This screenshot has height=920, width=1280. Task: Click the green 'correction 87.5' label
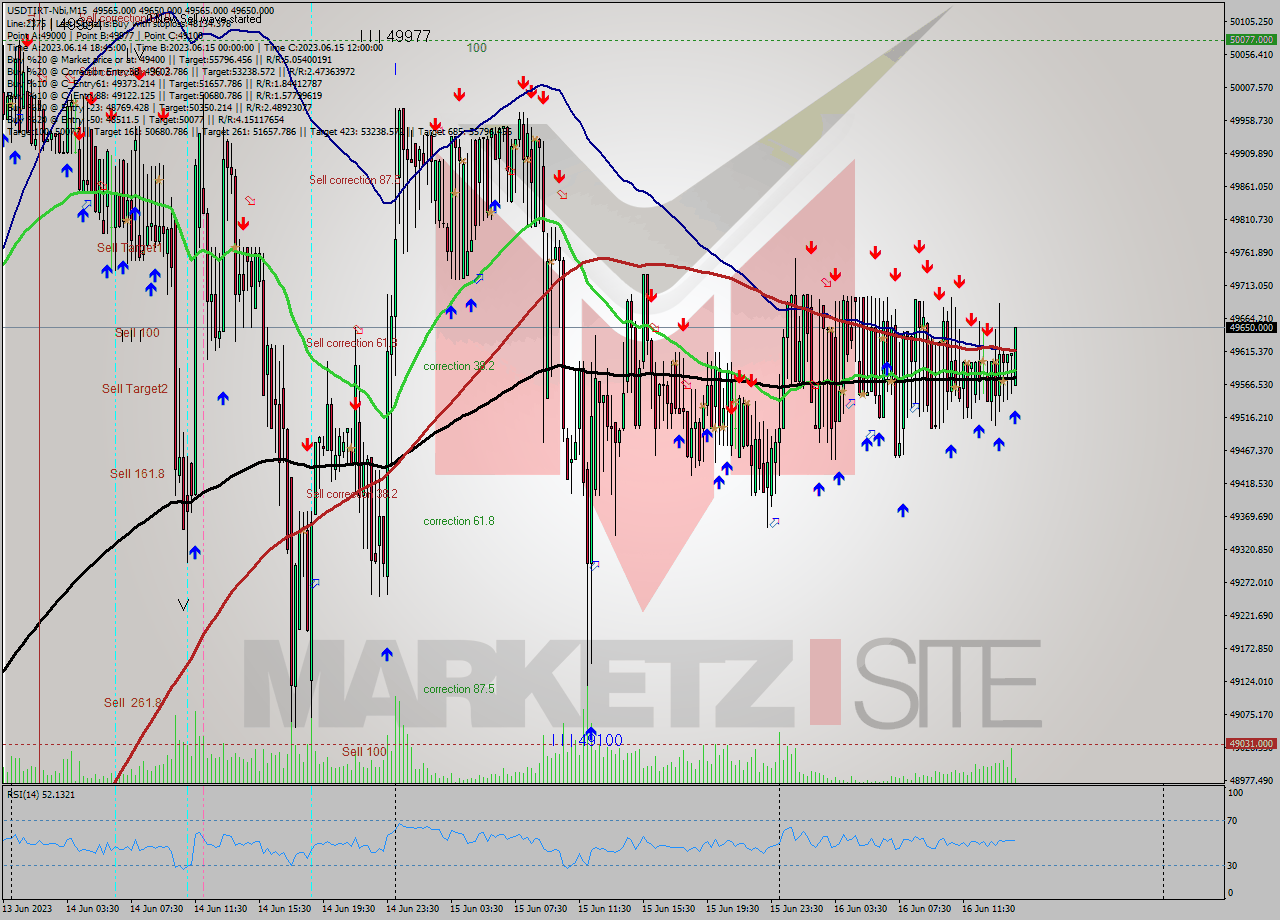[x=458, y=689]
